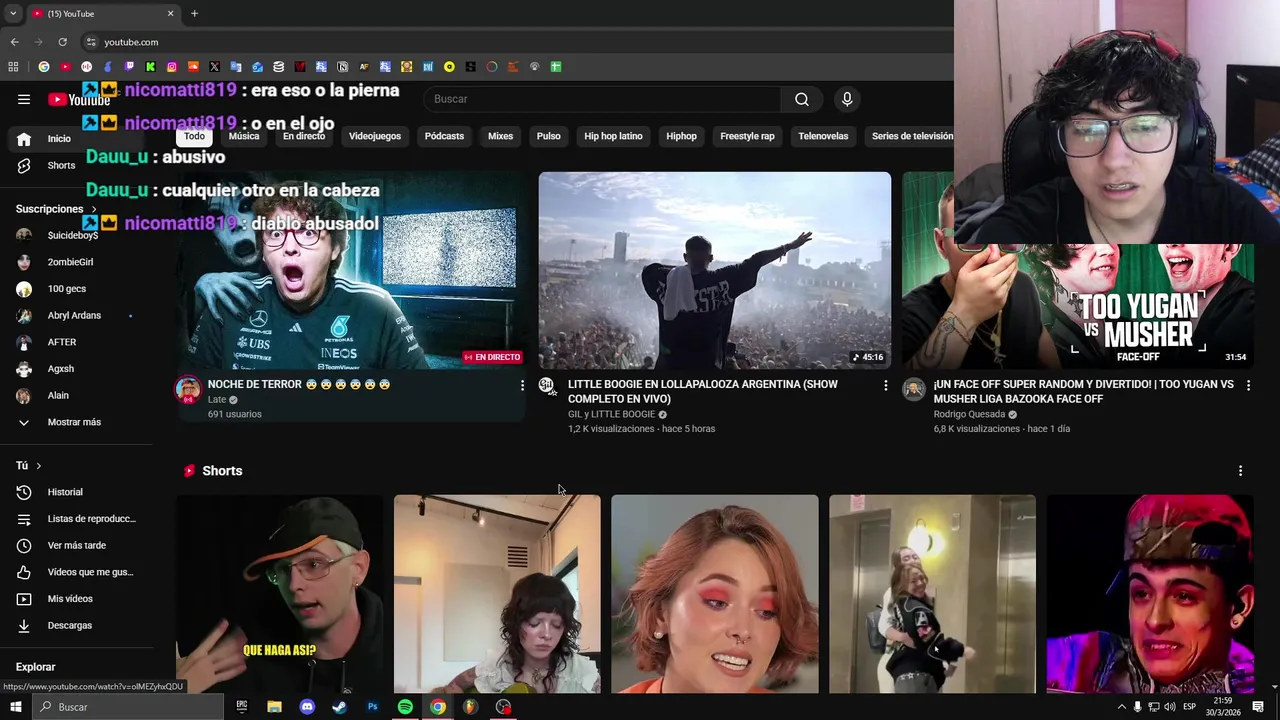Open Little Boogie Lollapalooza video thumbnail
The height and width of the screenshot is (720, 1280).
pyautogui.click(x=714, y=270)
